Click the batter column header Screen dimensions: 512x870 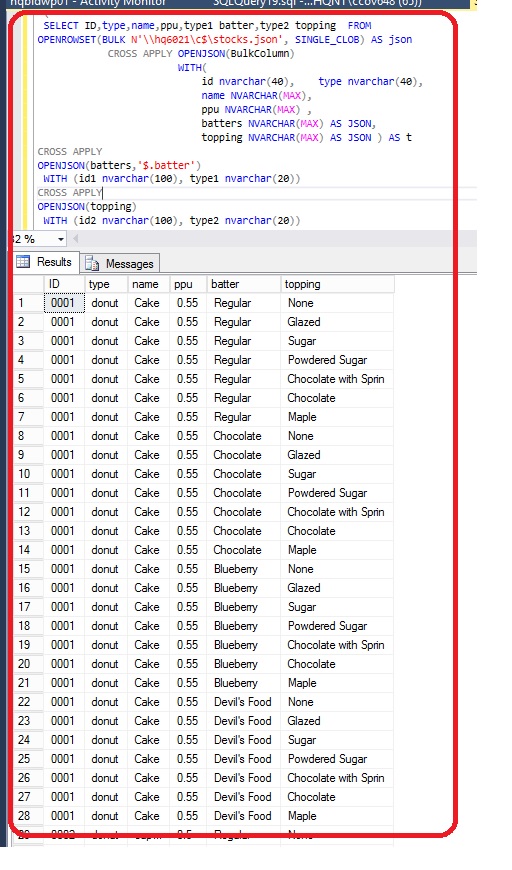tap(244, 284)
